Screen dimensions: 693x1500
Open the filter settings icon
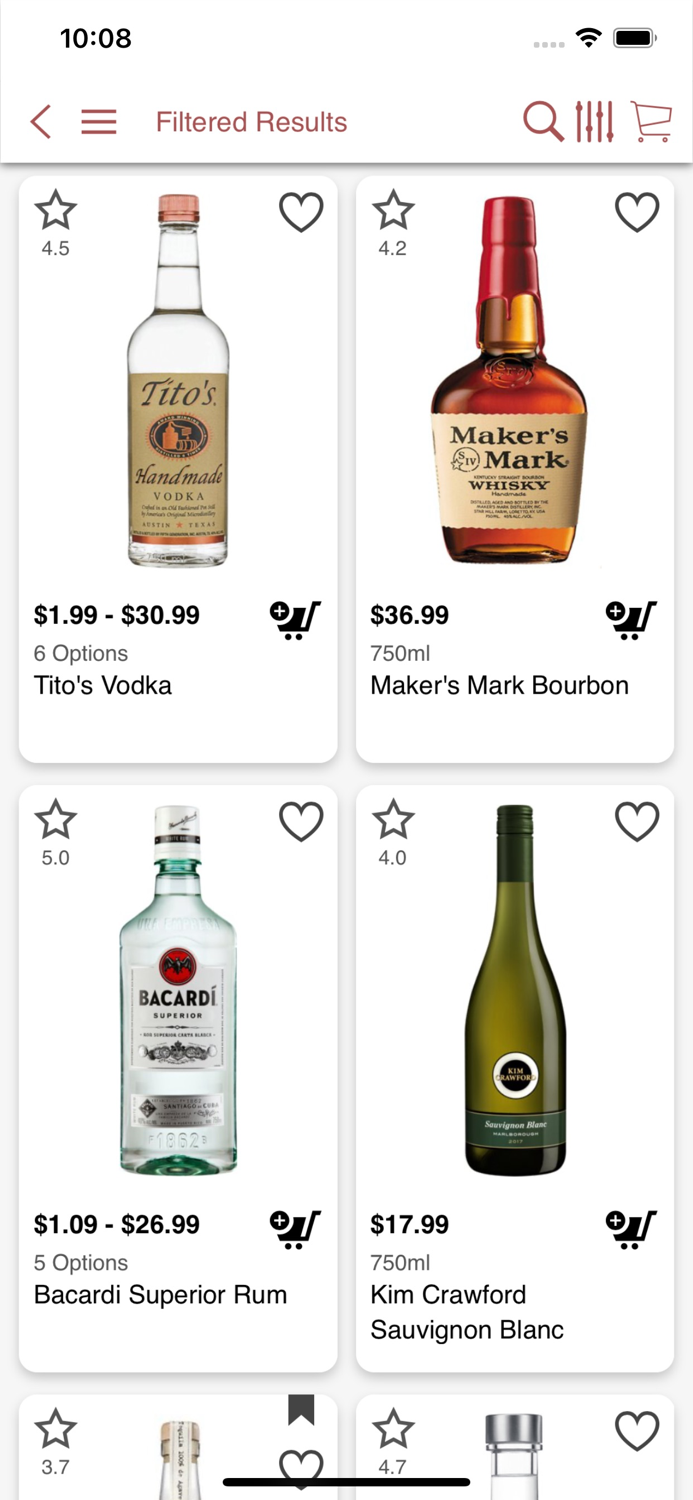tap(595, 121)
